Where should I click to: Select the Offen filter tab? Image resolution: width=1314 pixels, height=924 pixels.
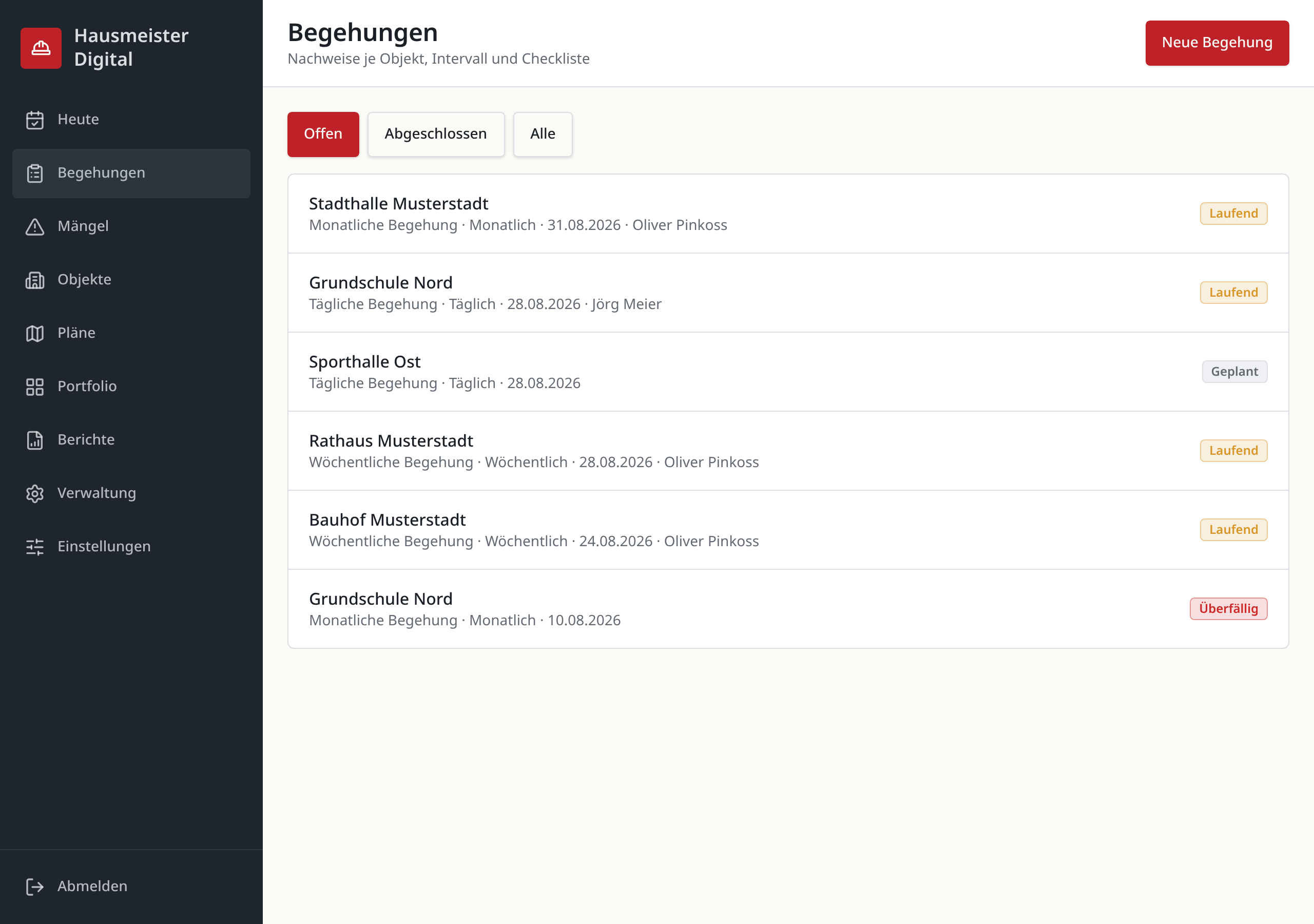323,134
